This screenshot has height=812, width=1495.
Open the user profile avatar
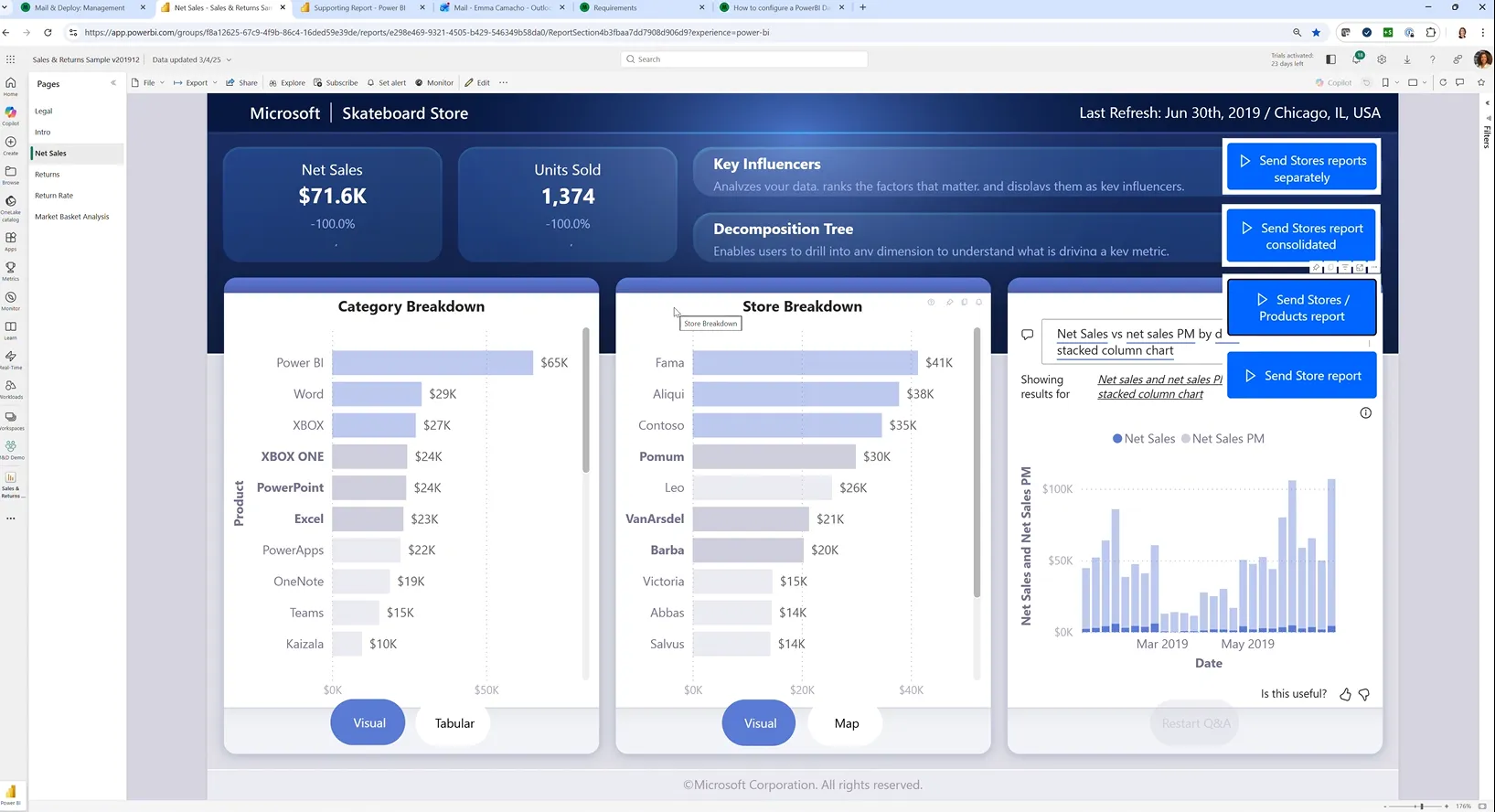[1482, 59]
